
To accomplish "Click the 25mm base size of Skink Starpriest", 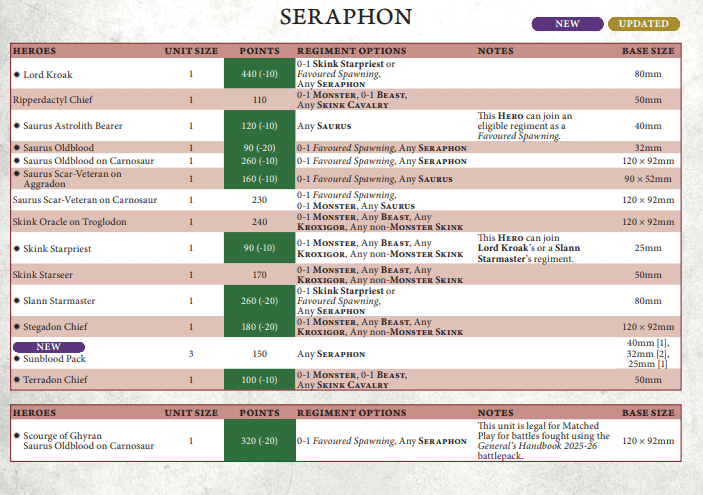I will (x=648, y=248).
